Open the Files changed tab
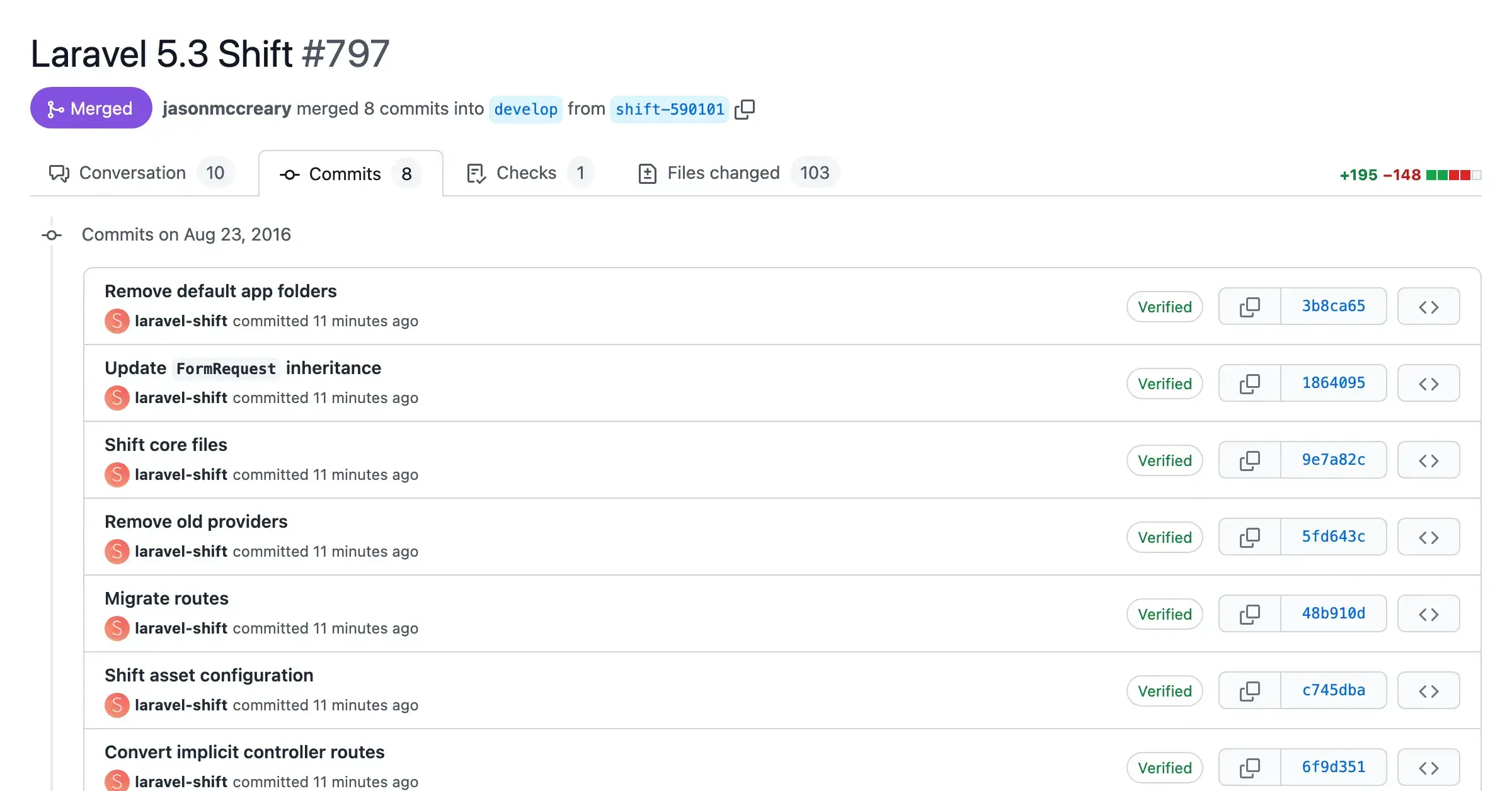This screenshot has height=791, width=1512. click(x=739, y=173)
